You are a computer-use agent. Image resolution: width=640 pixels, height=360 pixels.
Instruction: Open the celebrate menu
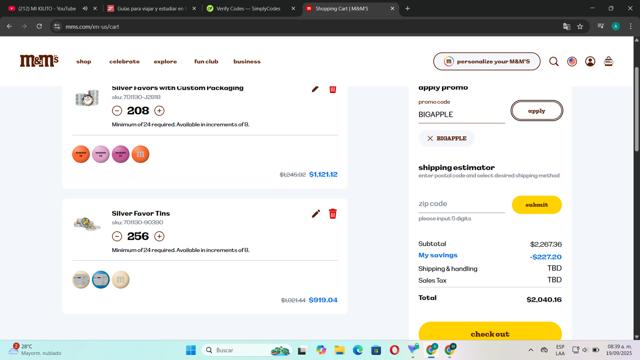tap(124, 61)
